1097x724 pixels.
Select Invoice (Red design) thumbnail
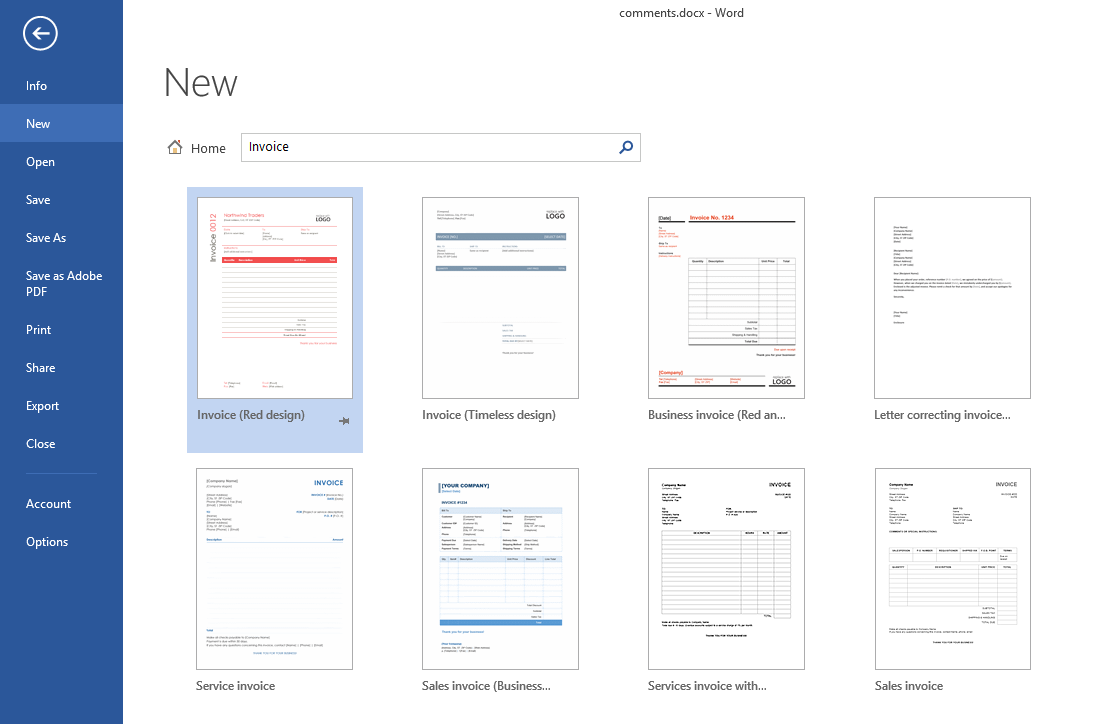275,298
